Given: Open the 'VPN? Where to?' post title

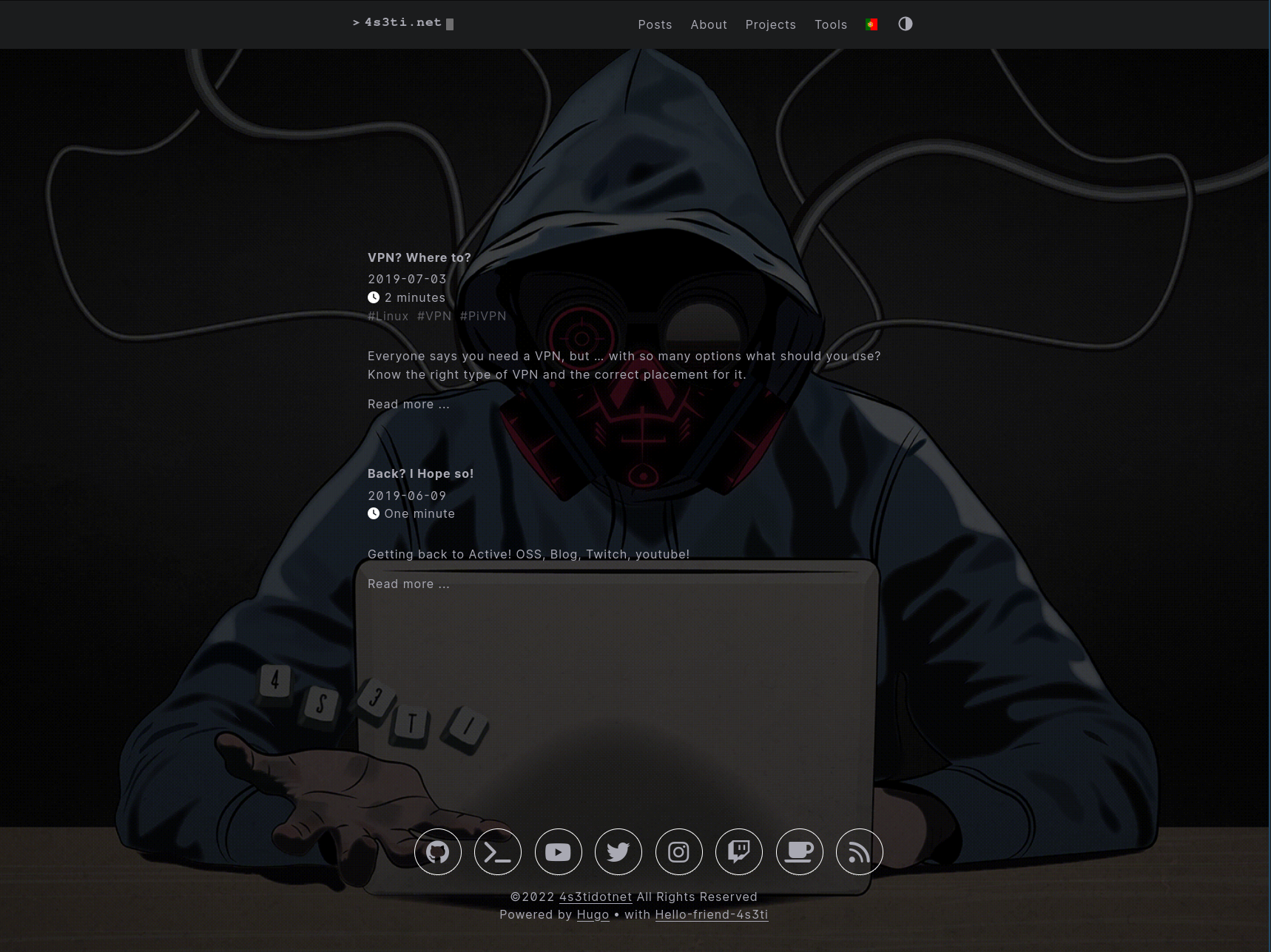Looking at the screenshot, I should pyautogui.click(x=419, y=257).
